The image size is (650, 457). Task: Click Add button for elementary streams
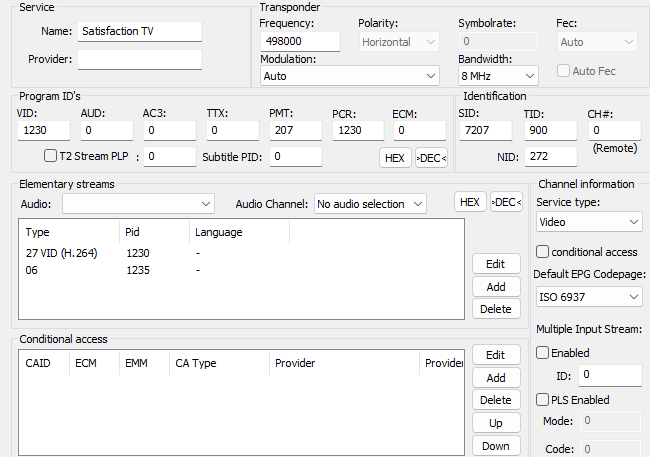click(496, 287)
